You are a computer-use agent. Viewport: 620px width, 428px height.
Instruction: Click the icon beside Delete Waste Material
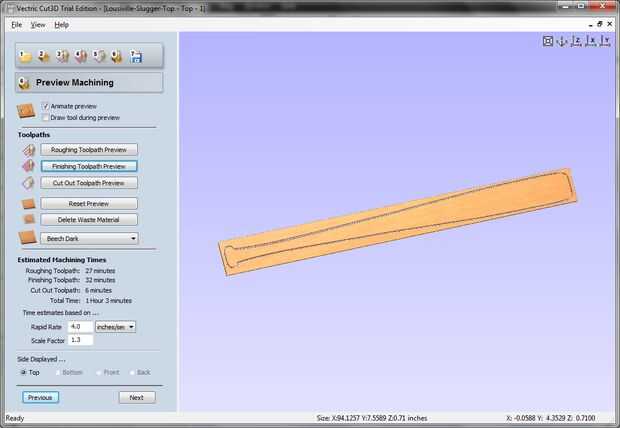pos(29,219)
